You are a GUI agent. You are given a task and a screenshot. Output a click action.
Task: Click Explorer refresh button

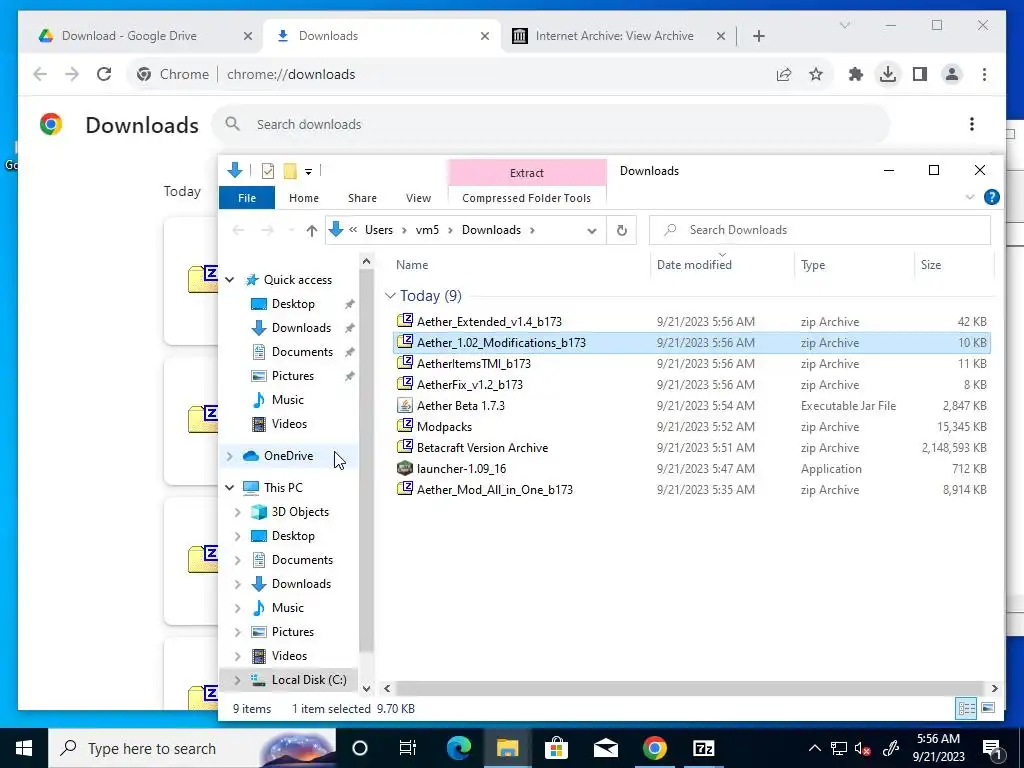point(622,230)
